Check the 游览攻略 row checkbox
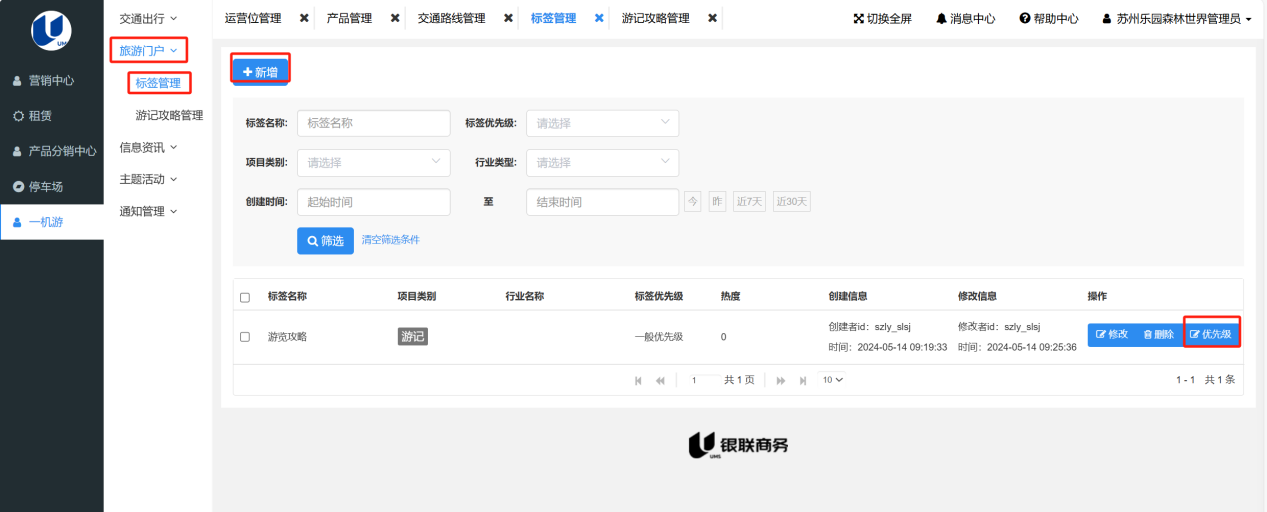Viewport: 1267px width, 512px height. pos(245,337)
